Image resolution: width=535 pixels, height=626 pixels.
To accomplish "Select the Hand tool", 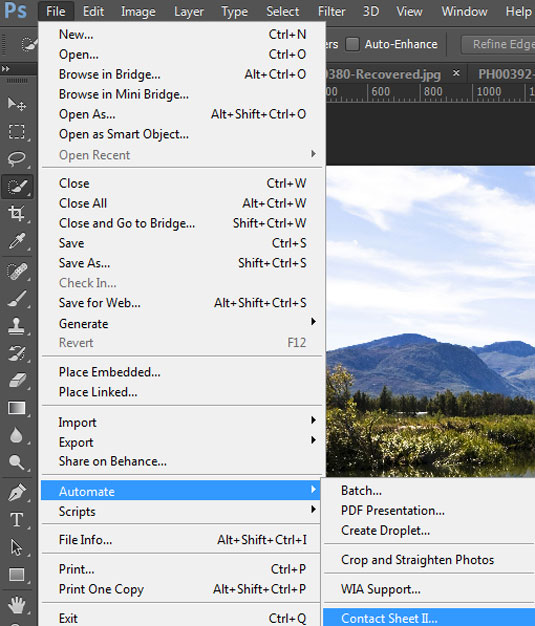I will (16, 605).
